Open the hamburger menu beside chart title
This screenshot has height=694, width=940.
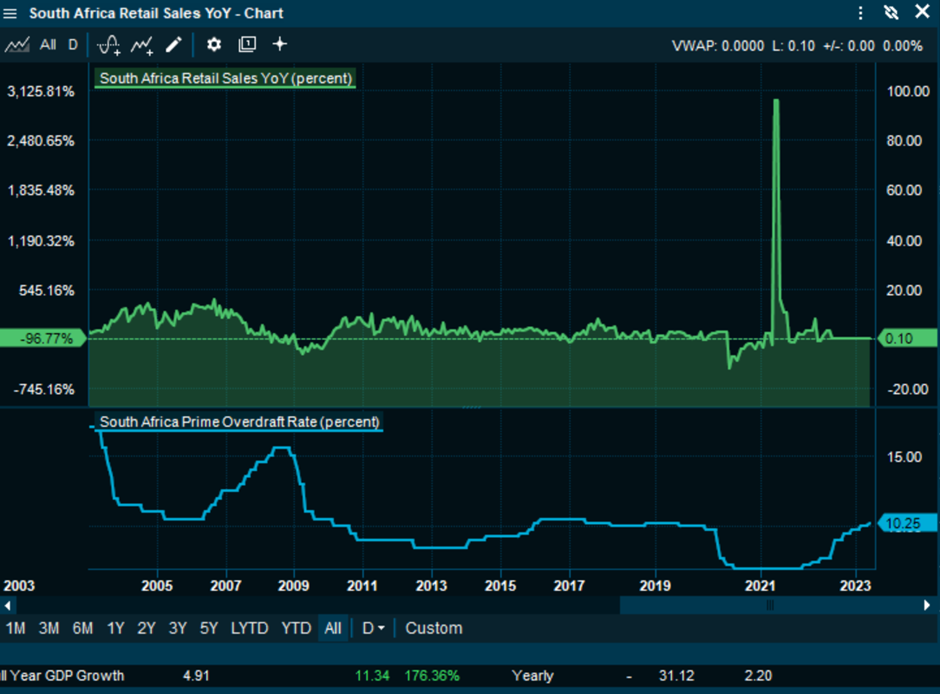tap(10, 13)
